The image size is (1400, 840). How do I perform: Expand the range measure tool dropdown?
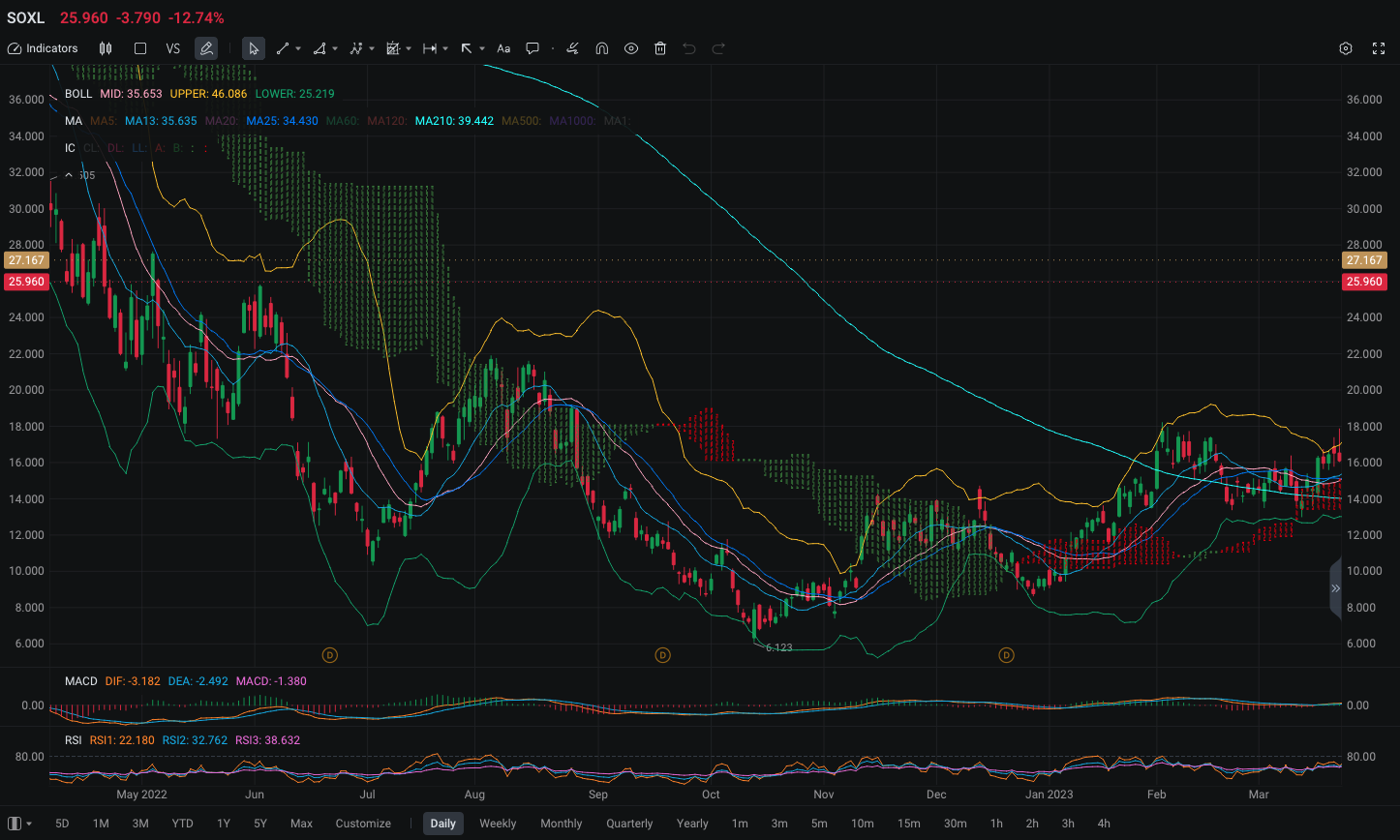click(x=445, y=48)
